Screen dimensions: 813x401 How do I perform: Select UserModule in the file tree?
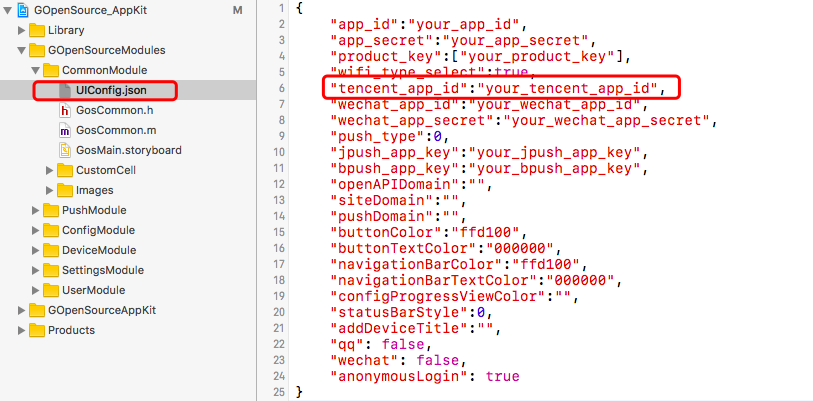pyautogui.click(x=93, y=290)
